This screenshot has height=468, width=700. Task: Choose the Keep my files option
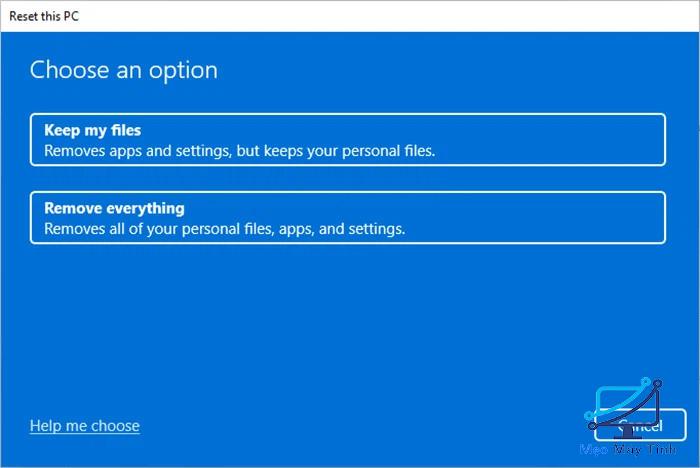[x=348, y=140]
